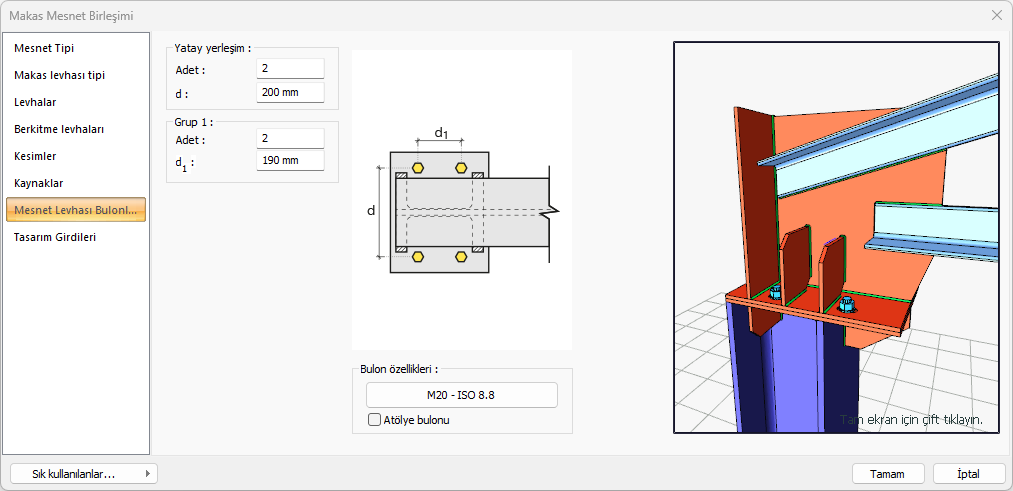Expand the Sık kullanılanlar dropdown

point(84,474)
